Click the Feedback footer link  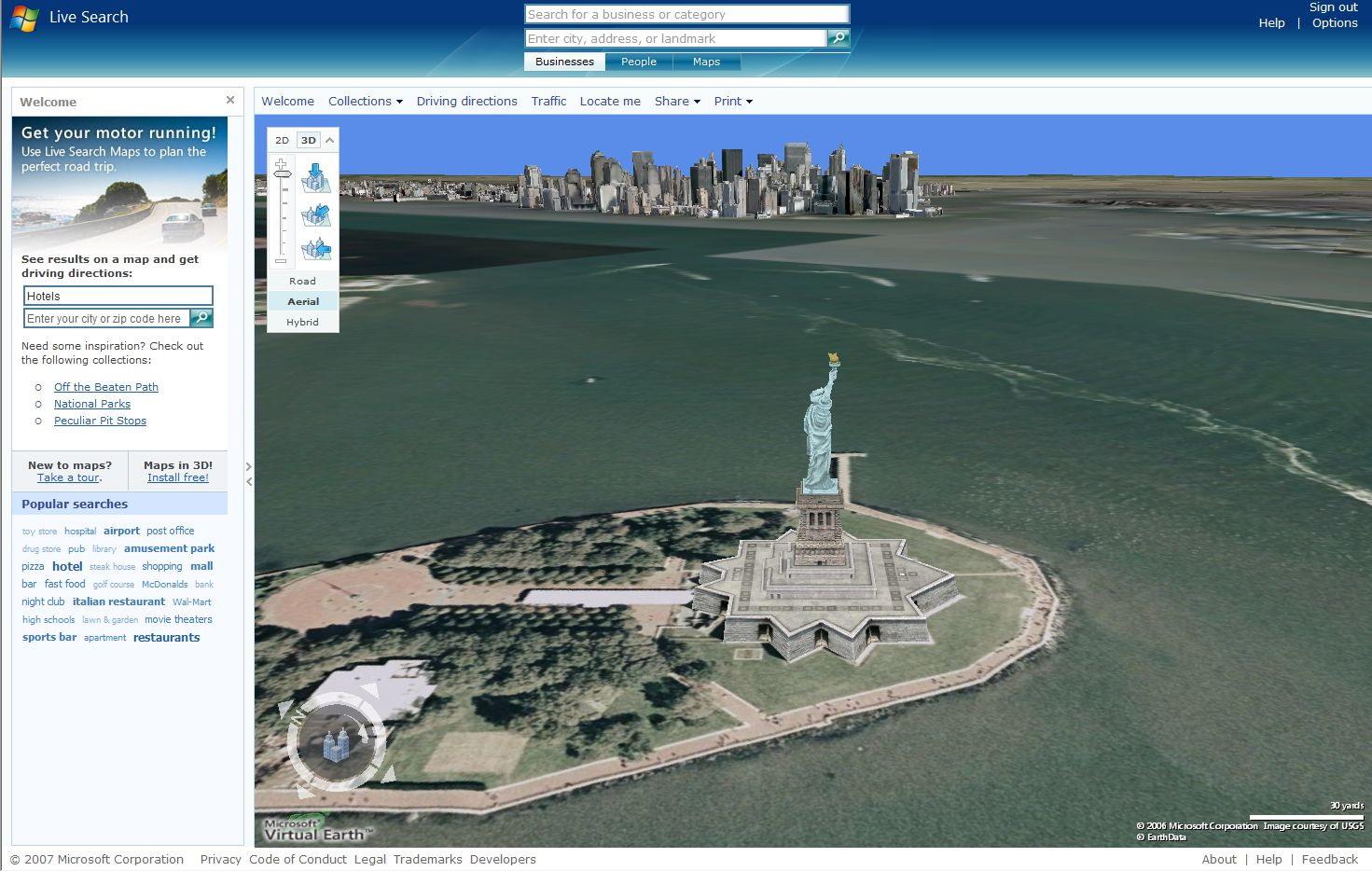pyautogui.click(x=1329, y=860)
